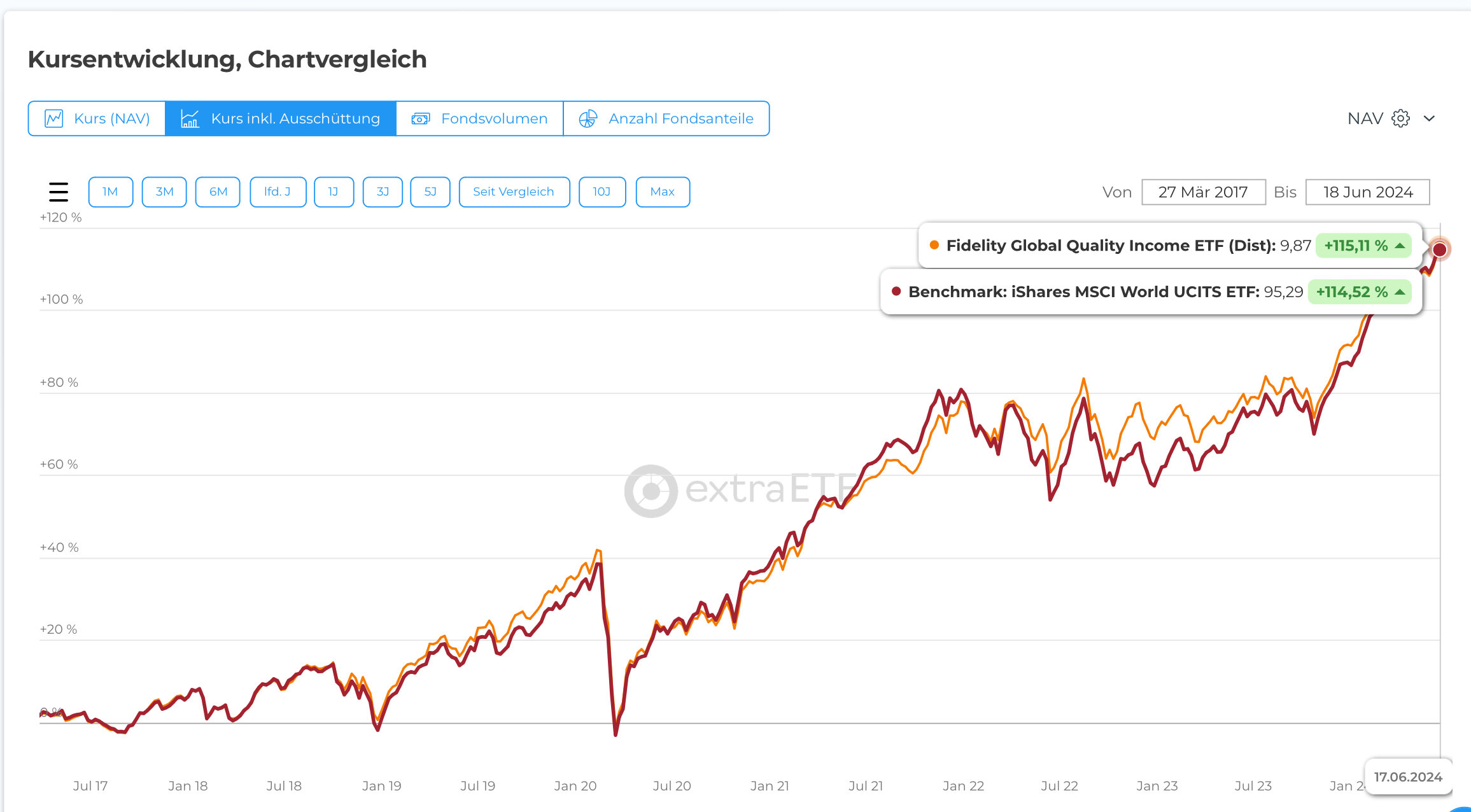Screen dimensions: 1471x812
Task: Switch to the Anzahl Fondsanteile tab
Action: coord(680,118)
